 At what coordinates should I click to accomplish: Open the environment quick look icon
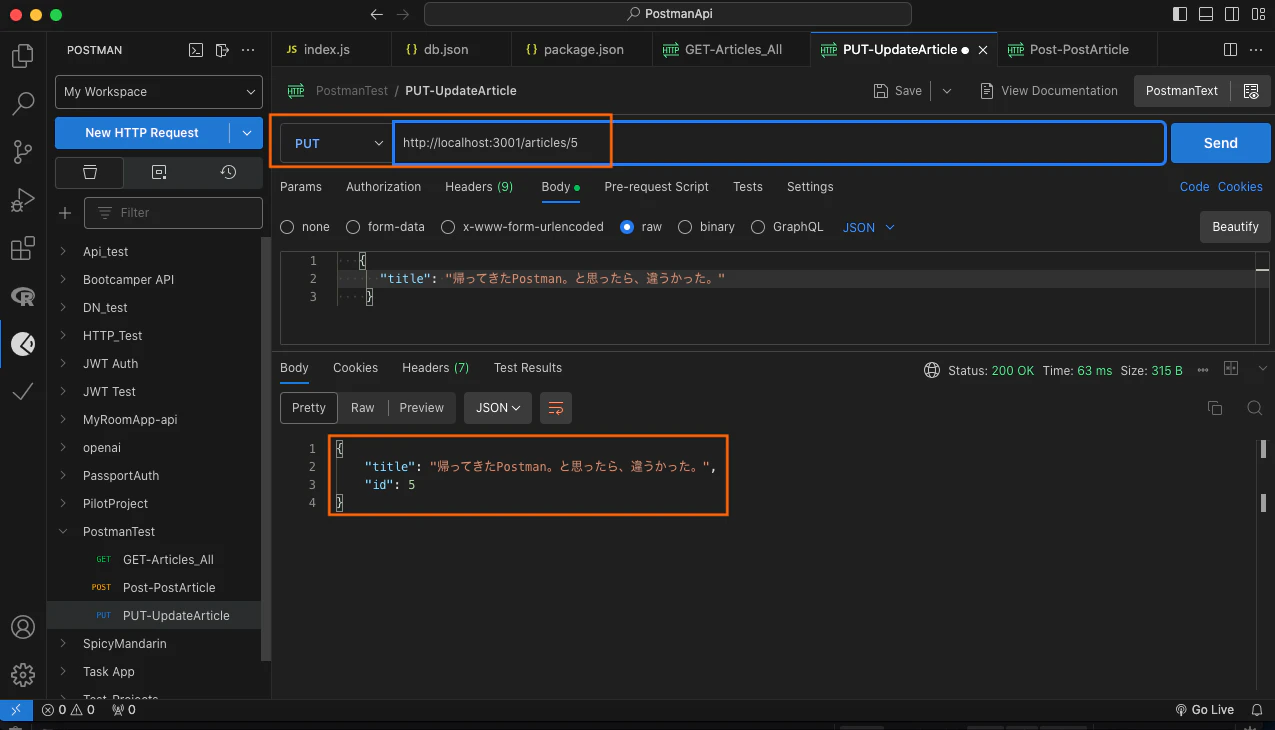pyautogui.click(x=1250, y=91)
